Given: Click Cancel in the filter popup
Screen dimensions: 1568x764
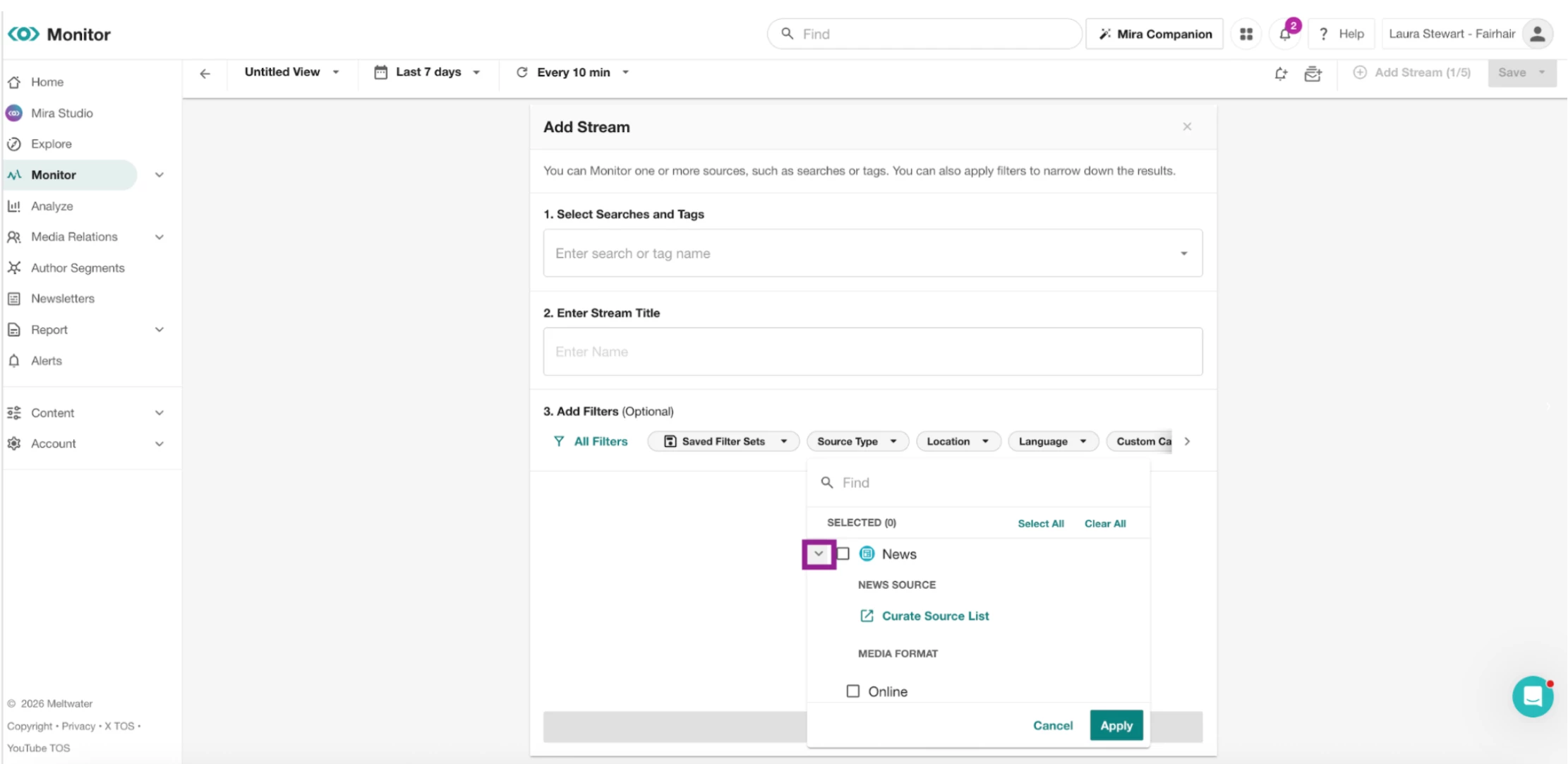Looking at the screenshot, I should coord(1053,725).
